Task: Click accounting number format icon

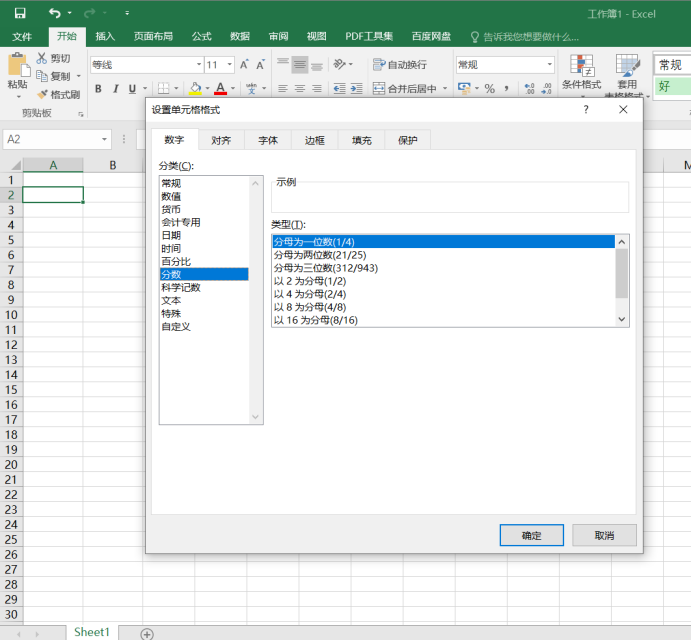Action: point(464,88)
